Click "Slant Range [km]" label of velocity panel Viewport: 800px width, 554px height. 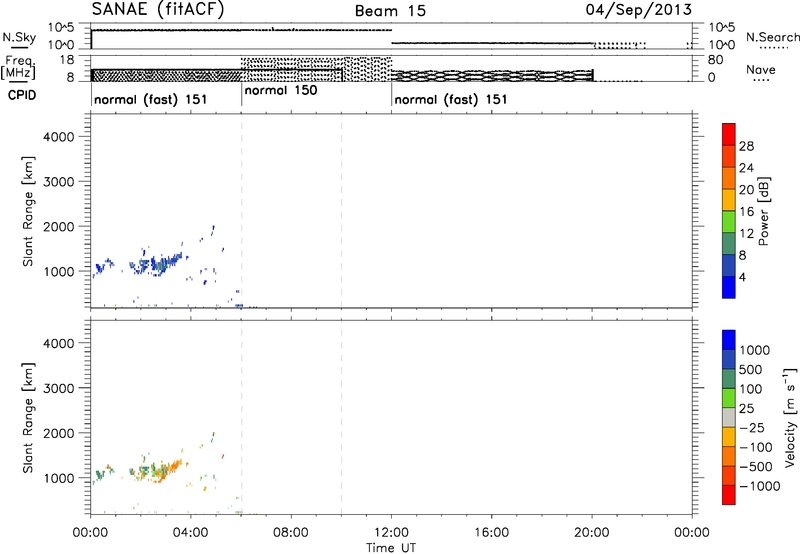[28, 418]
